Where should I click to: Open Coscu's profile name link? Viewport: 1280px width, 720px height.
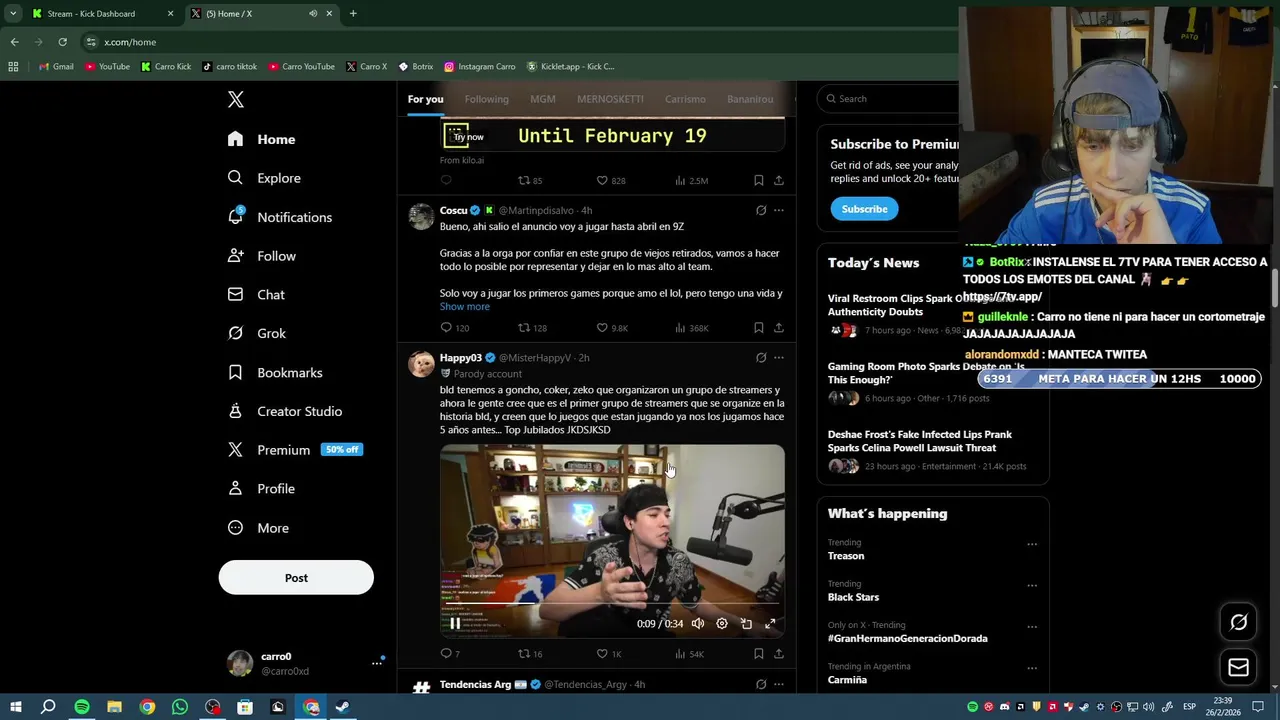pos(453,210)
